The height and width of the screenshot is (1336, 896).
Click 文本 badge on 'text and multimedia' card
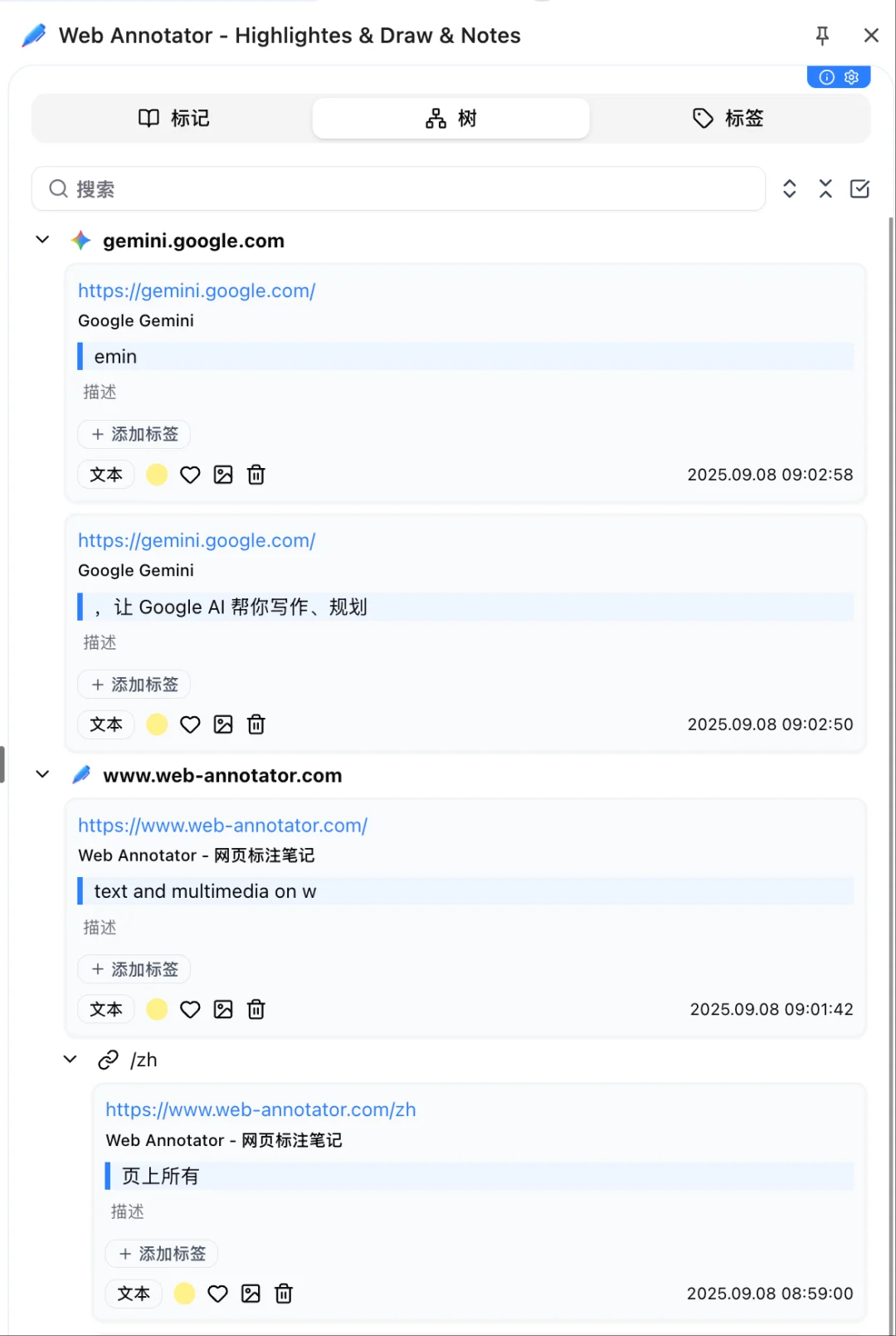[106, 1009]
